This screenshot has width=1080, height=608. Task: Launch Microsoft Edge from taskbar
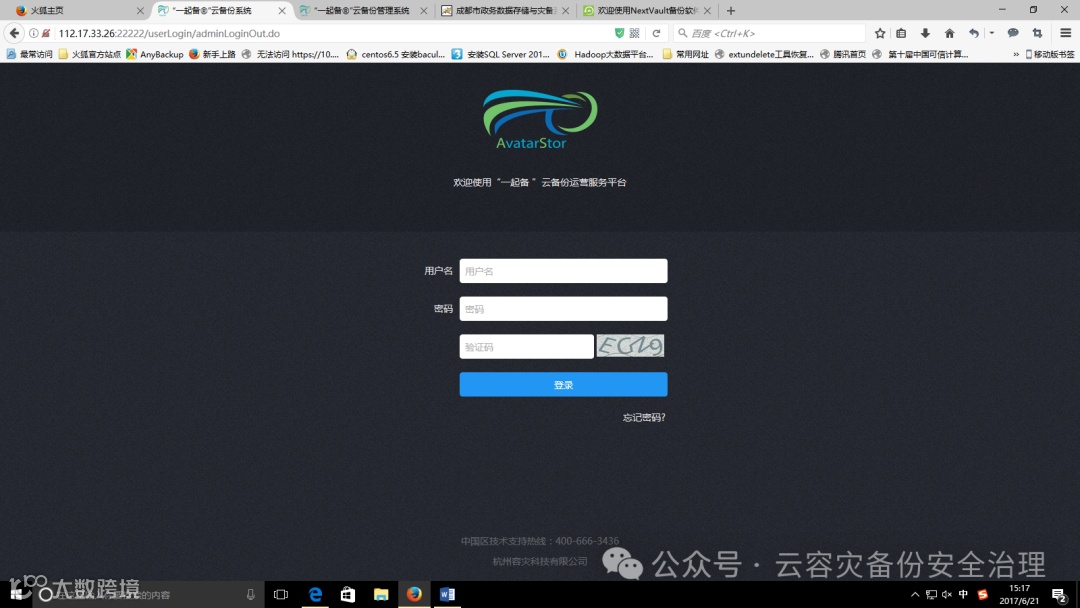click(315, 594)
